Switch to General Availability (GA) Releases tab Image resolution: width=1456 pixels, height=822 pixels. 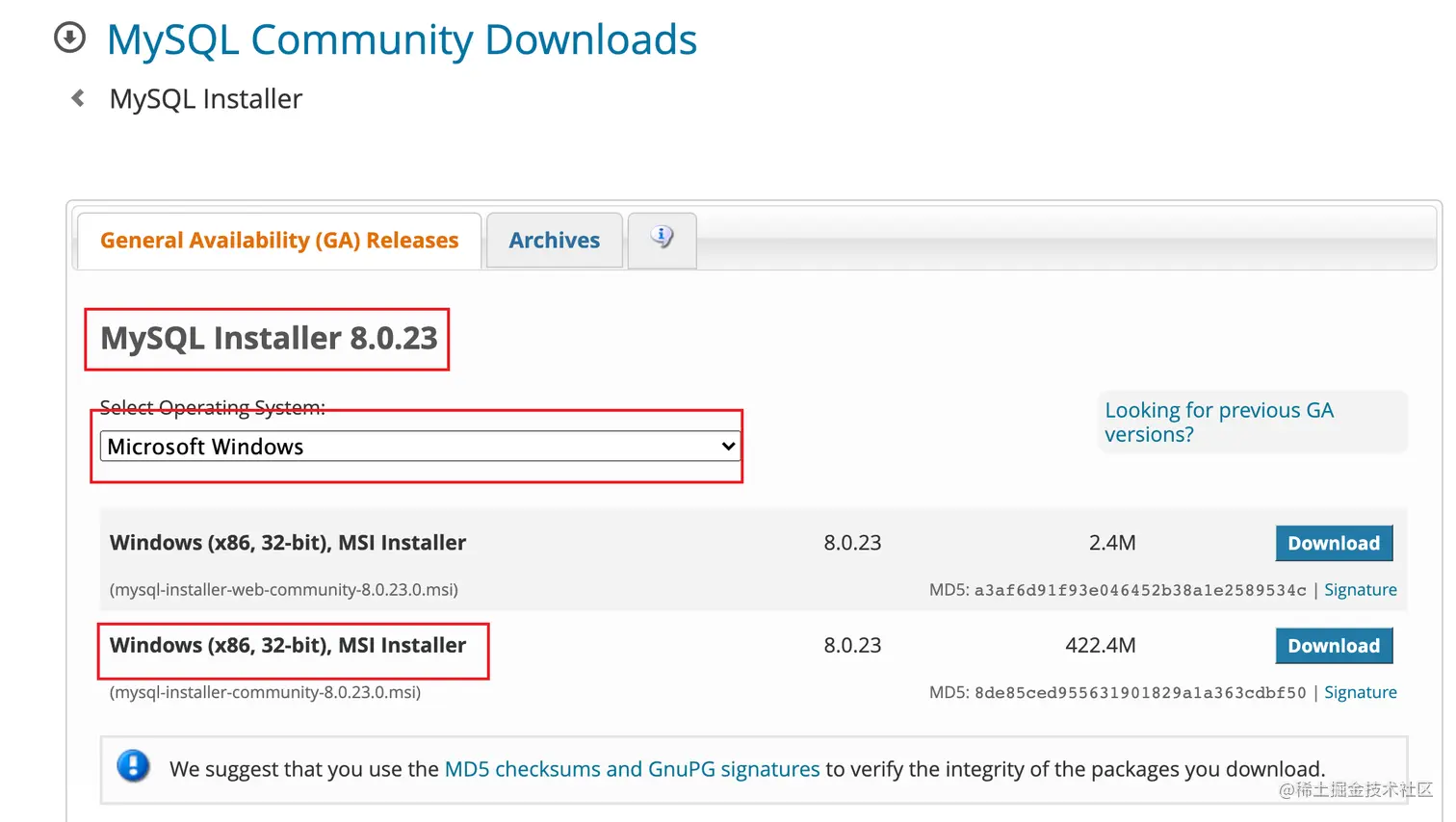[x=279, y=241]
